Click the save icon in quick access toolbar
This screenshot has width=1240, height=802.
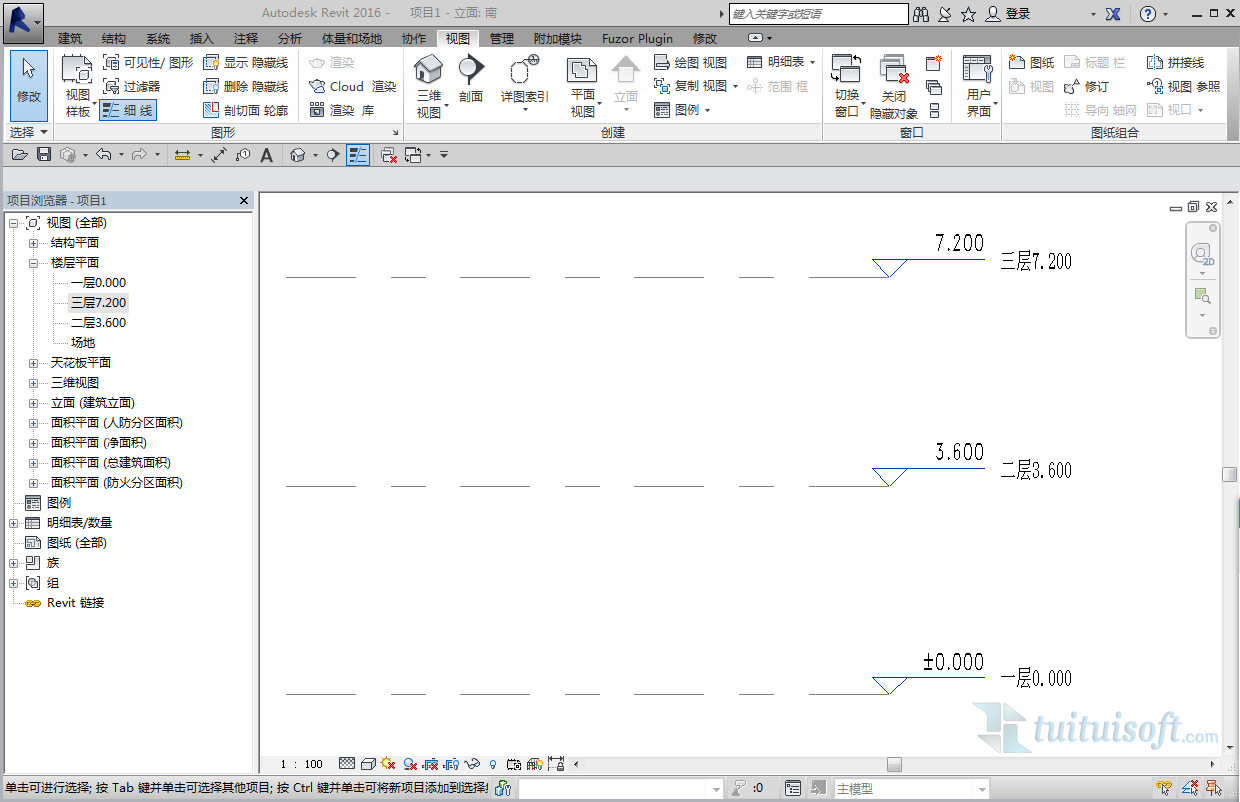pyautogui.click(x=44, y=155)
